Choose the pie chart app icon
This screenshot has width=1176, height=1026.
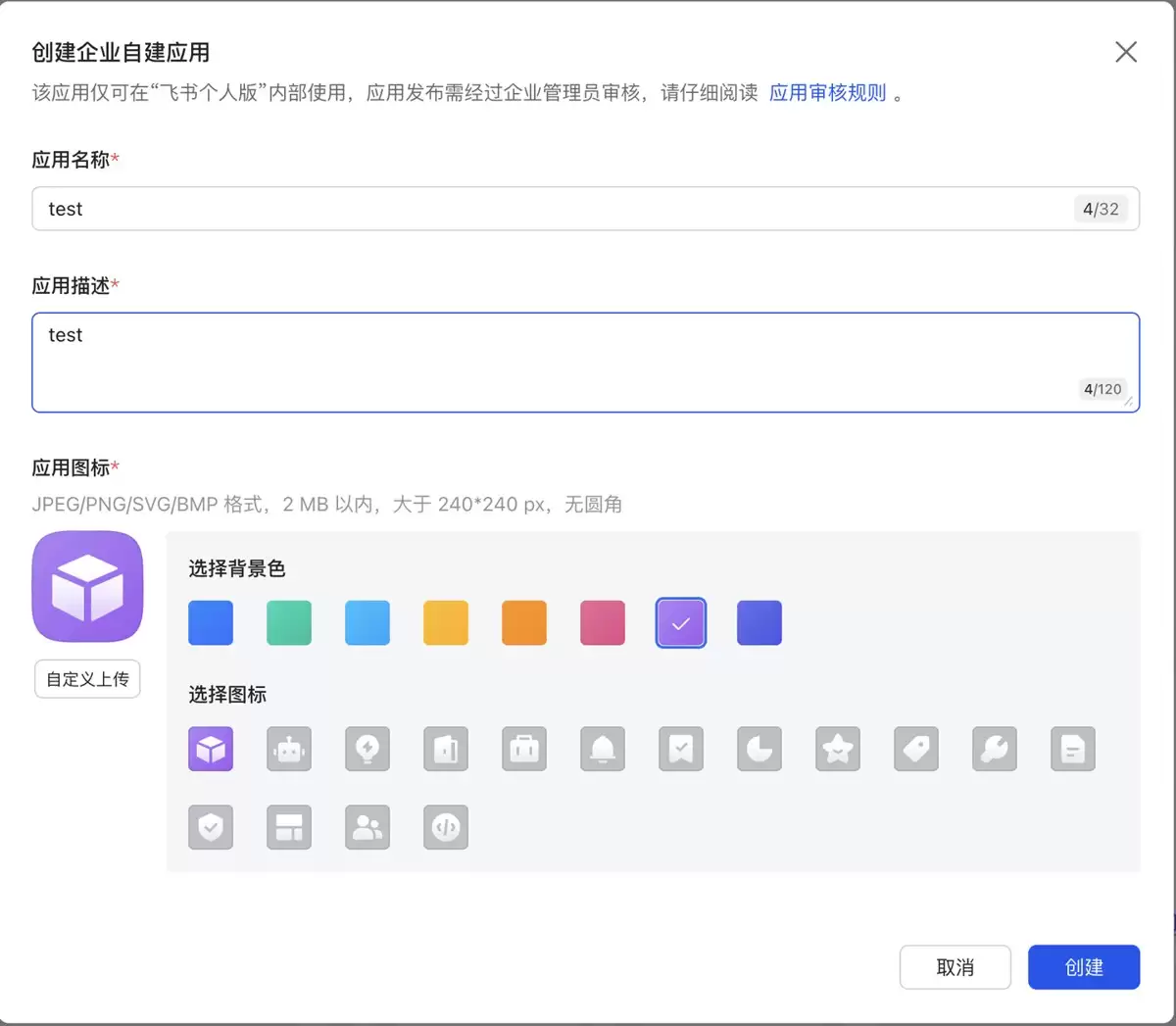pyautogui.click(x=759, y=750)
